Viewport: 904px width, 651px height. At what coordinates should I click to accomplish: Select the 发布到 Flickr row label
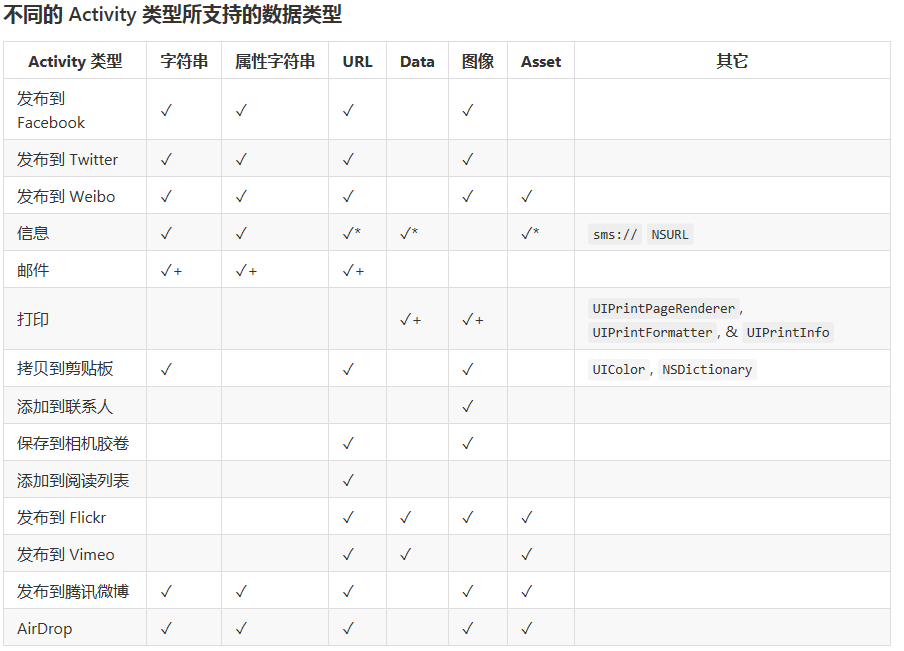(x=62, y=517)
